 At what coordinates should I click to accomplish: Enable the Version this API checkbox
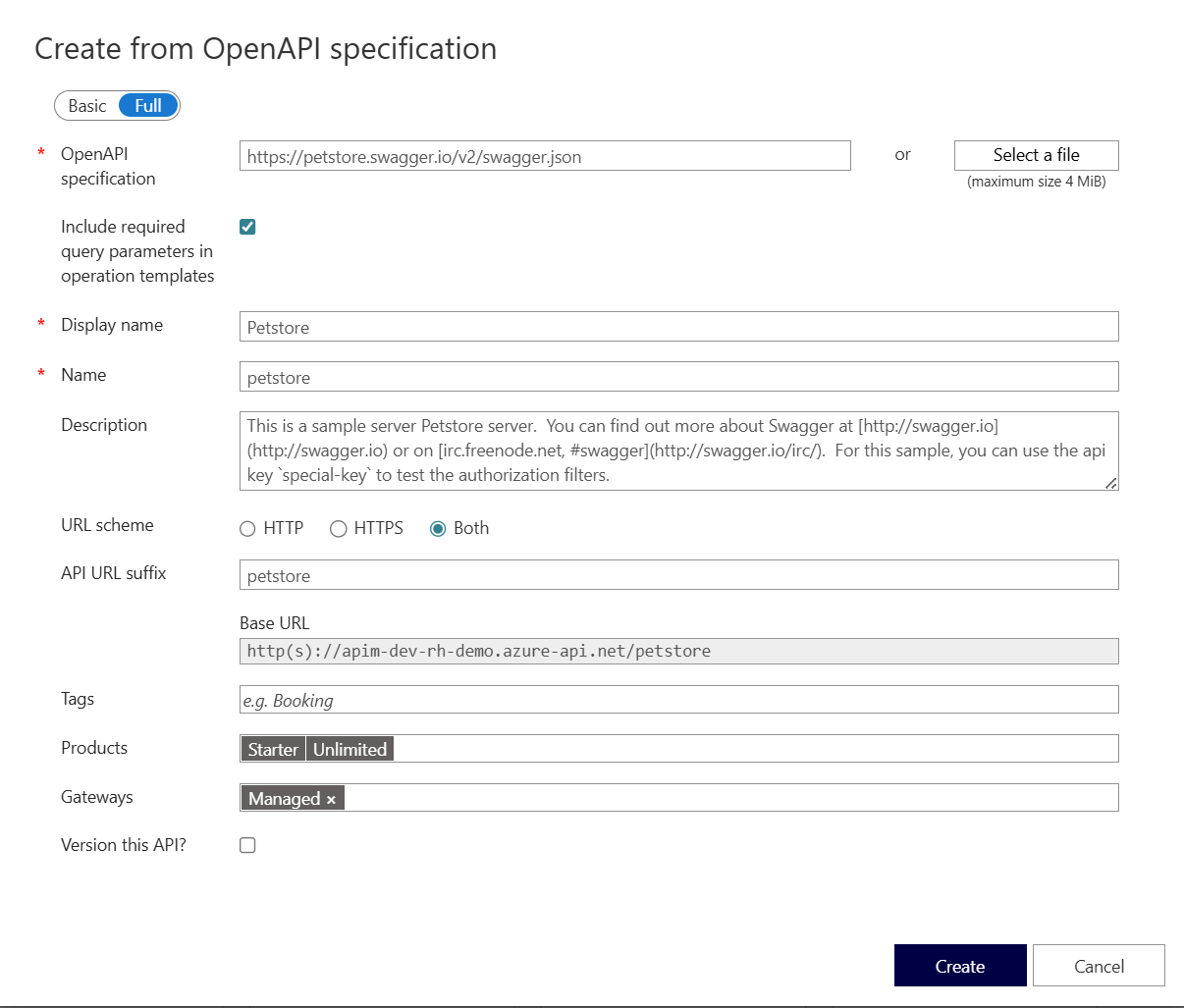(246, 844)
